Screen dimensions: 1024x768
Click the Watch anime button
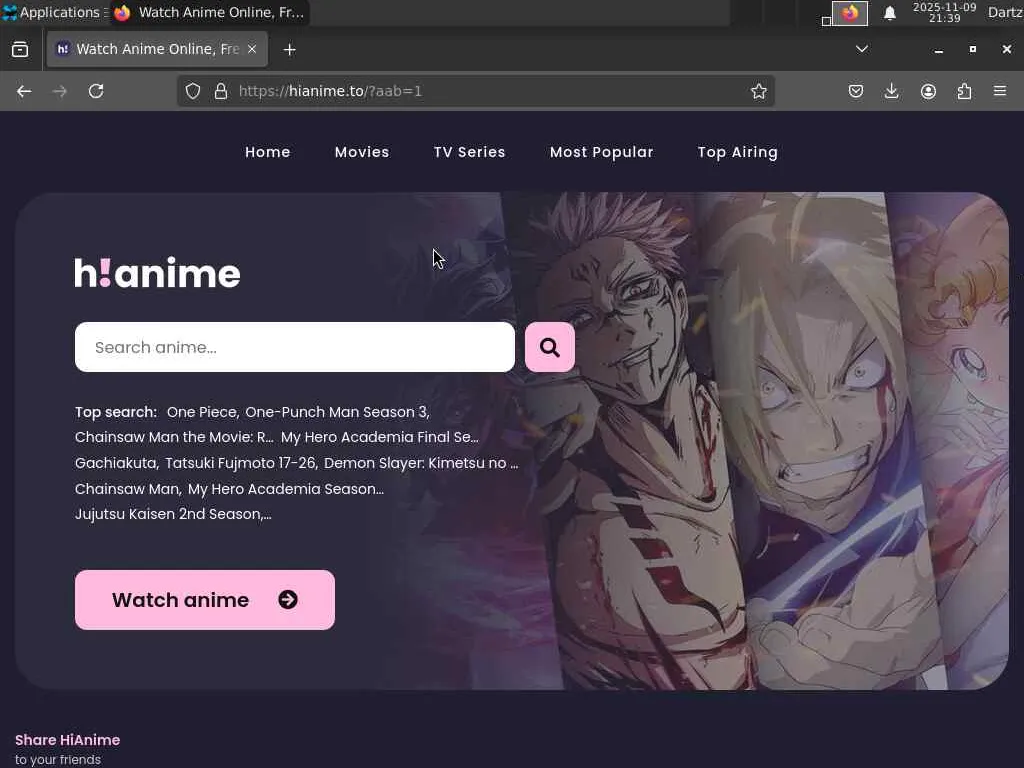[x=204, y=600]
